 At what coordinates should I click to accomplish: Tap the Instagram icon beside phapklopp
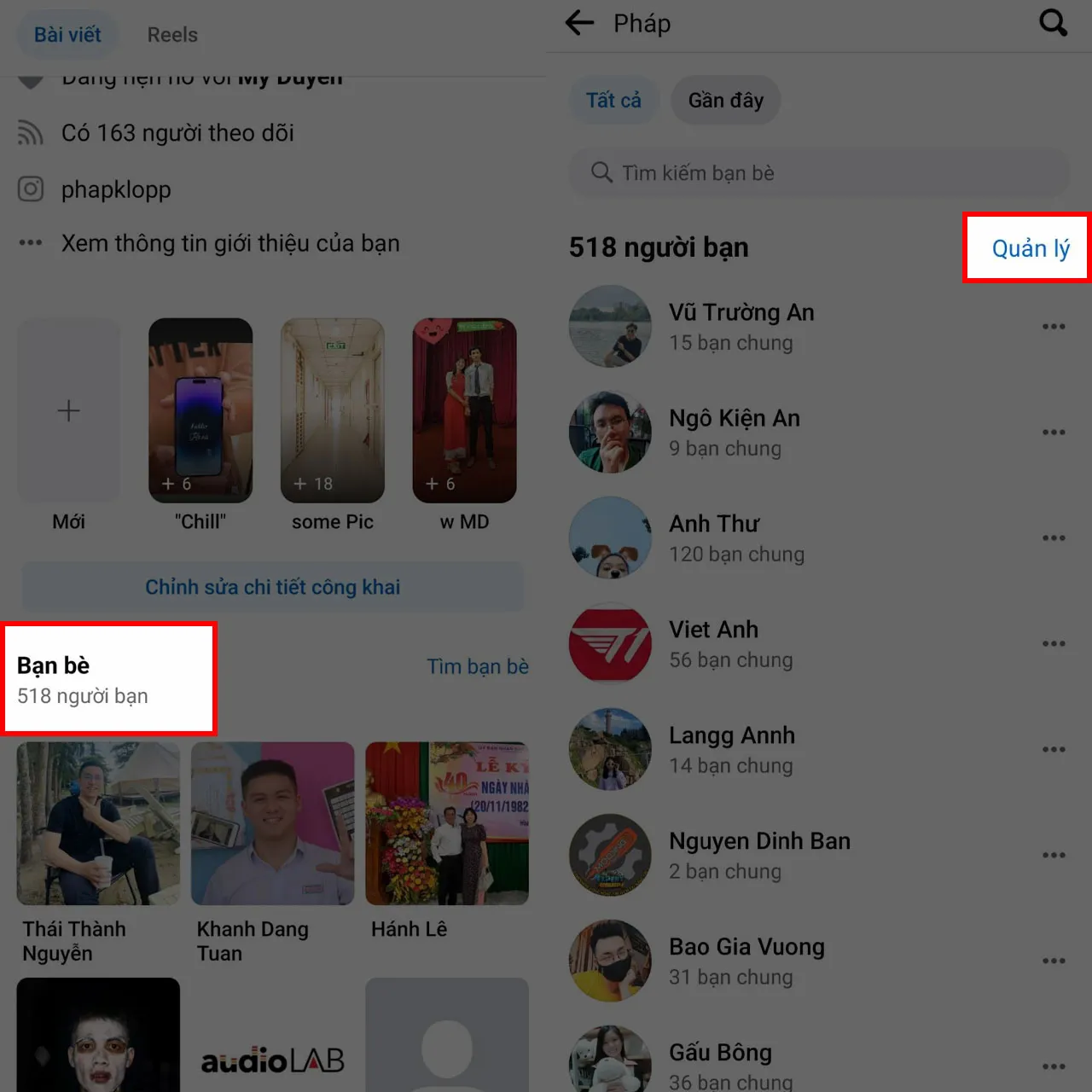[x=31, y=189]
